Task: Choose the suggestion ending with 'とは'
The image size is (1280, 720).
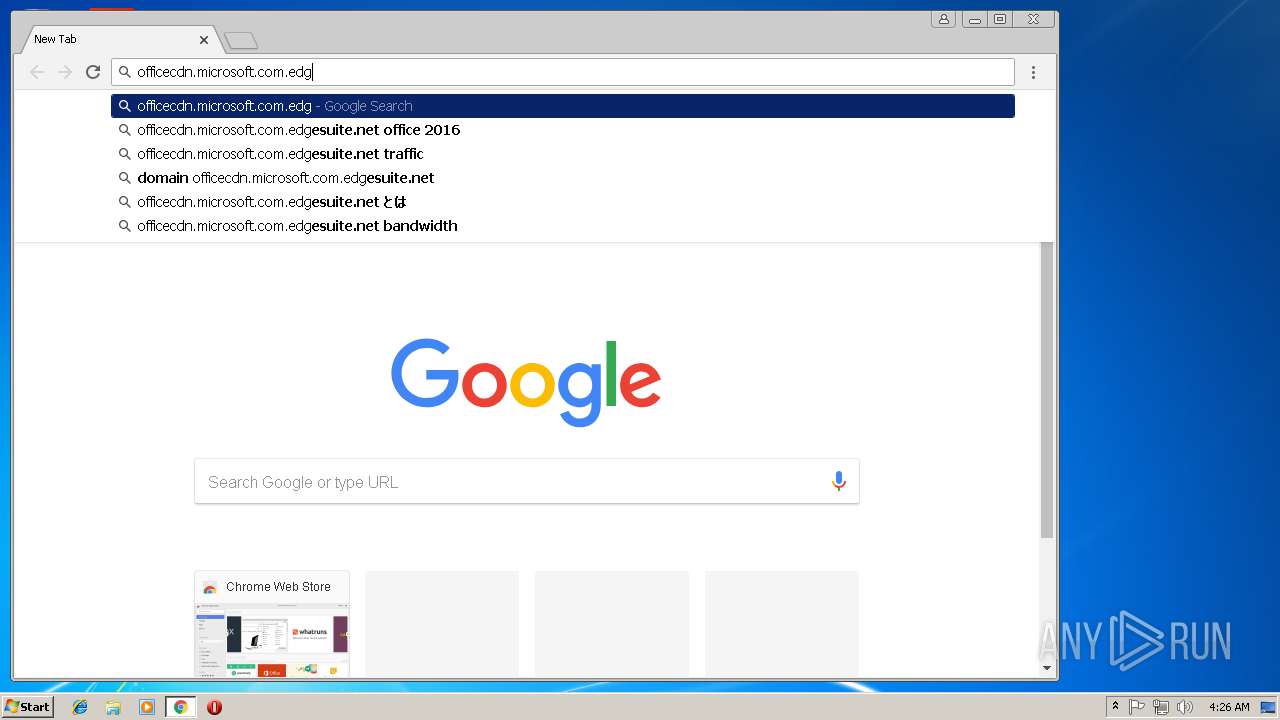Action: point(563,202)
